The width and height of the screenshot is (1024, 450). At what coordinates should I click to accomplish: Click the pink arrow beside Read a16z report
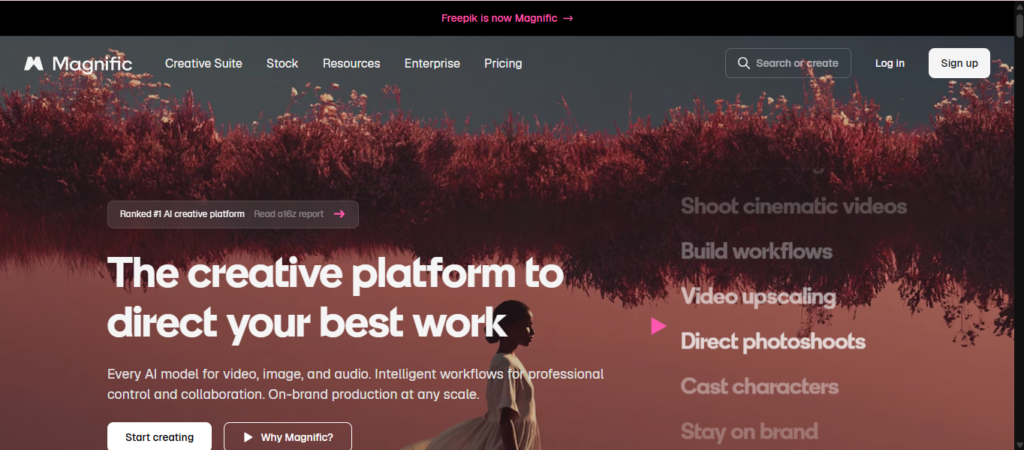(339, 214)
